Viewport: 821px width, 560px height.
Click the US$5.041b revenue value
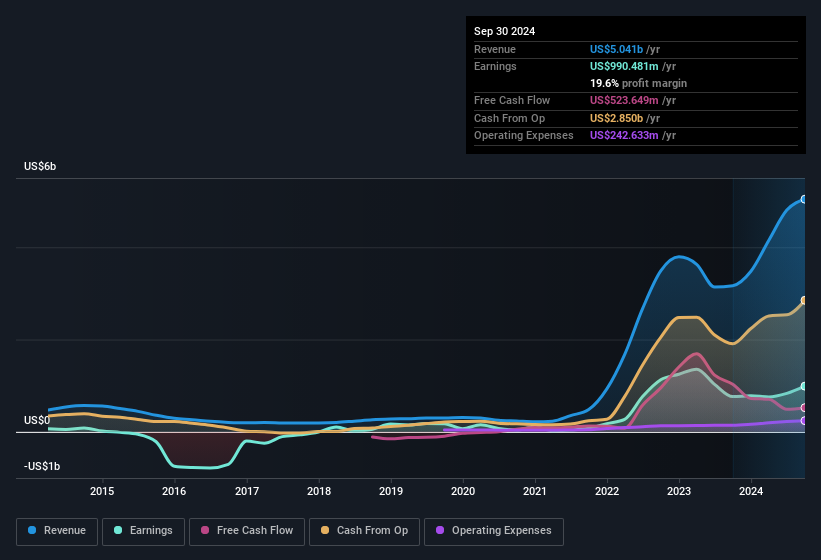click(x=616, y=49)
